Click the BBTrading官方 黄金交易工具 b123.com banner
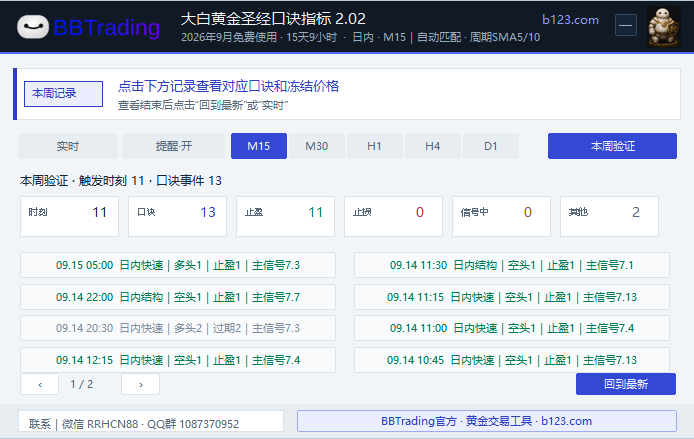The width and height of the screenshot is (694, 439). [486, 421]
